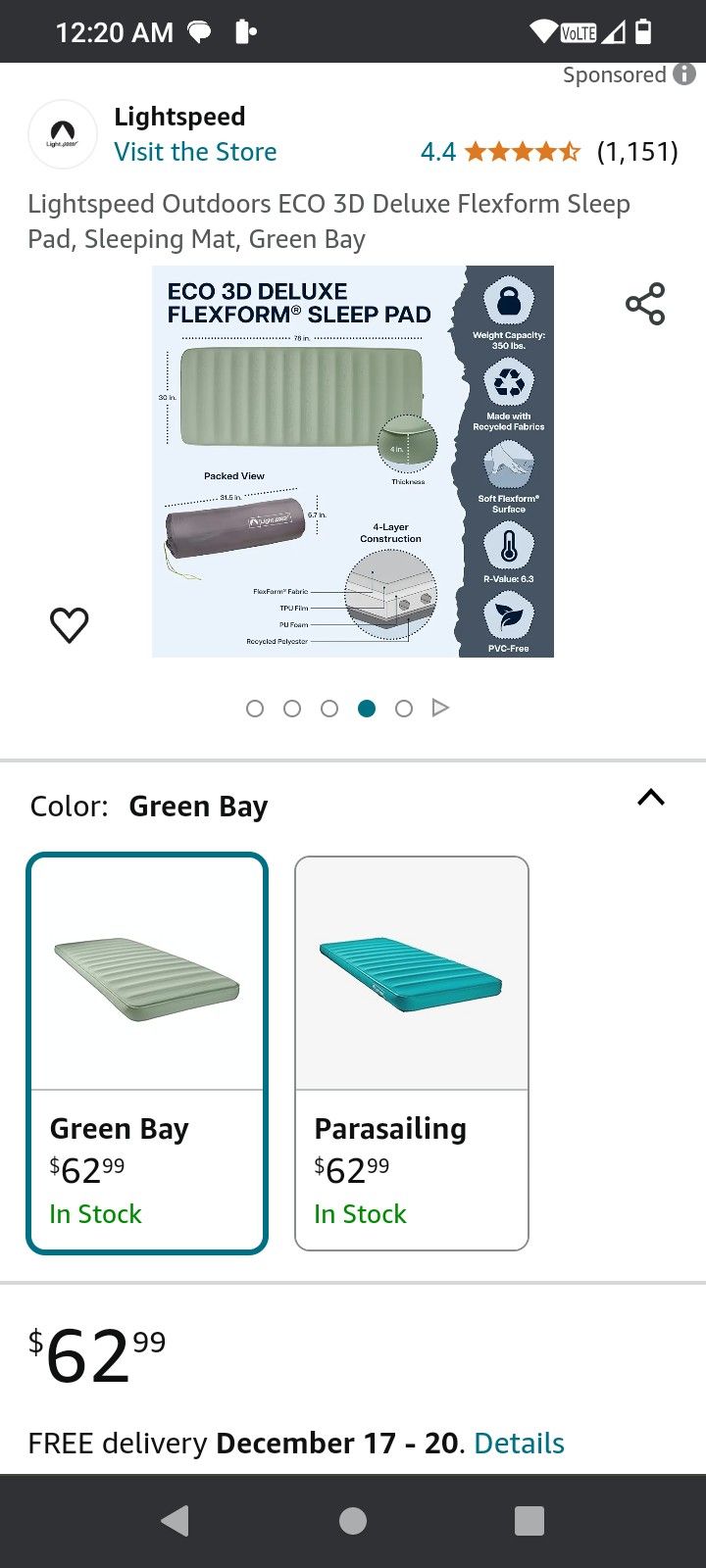Tap the main product infographic image
This screenshot has height=1568, width=706.
point(353,461)
